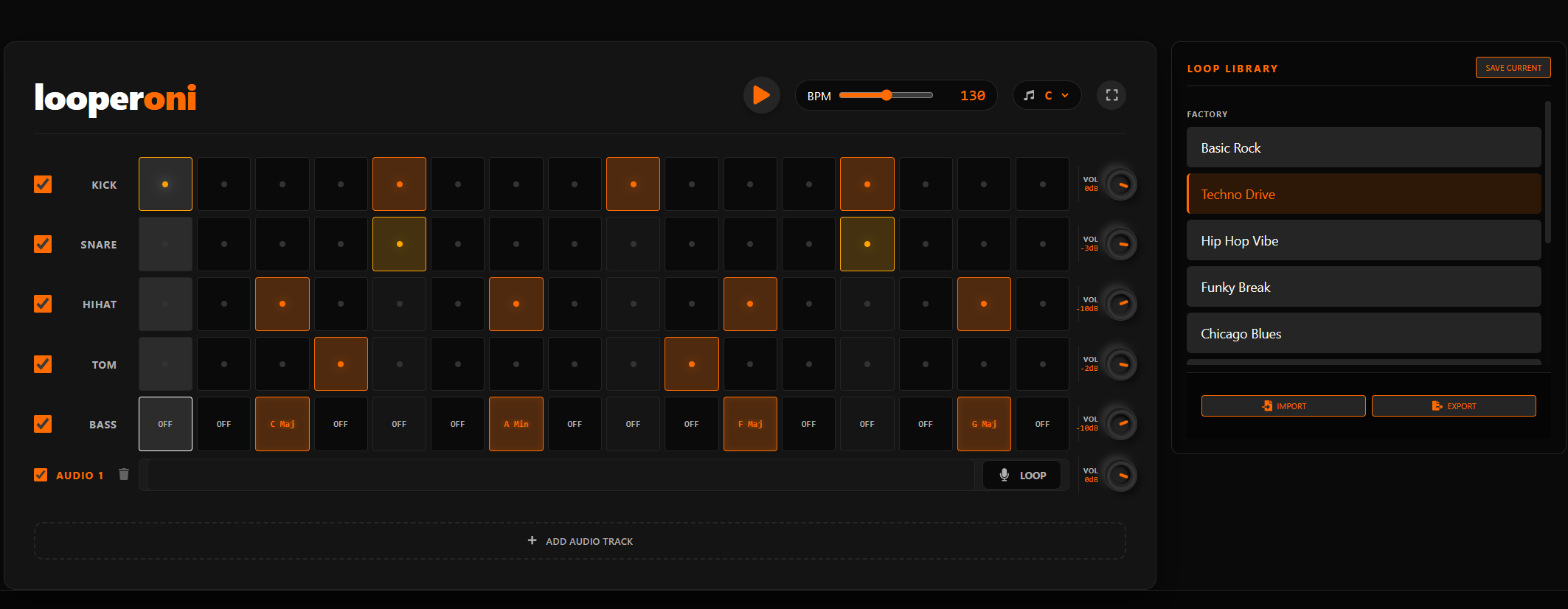1568x609 pixels.
Task: Click the HIHAT volume knob
Action: 1120,304
